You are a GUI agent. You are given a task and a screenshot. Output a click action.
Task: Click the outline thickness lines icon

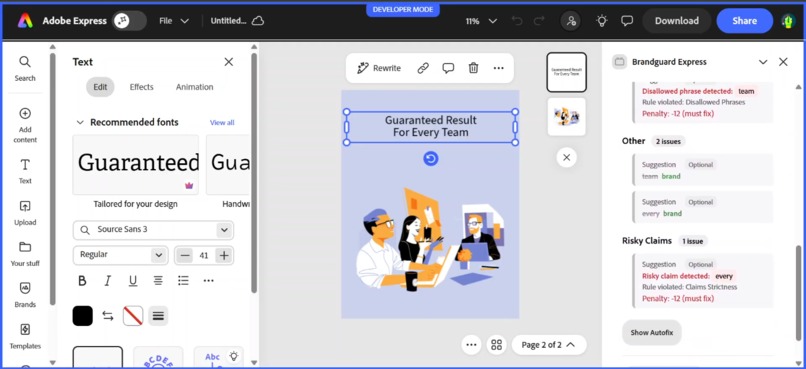[x=158, y=316]
